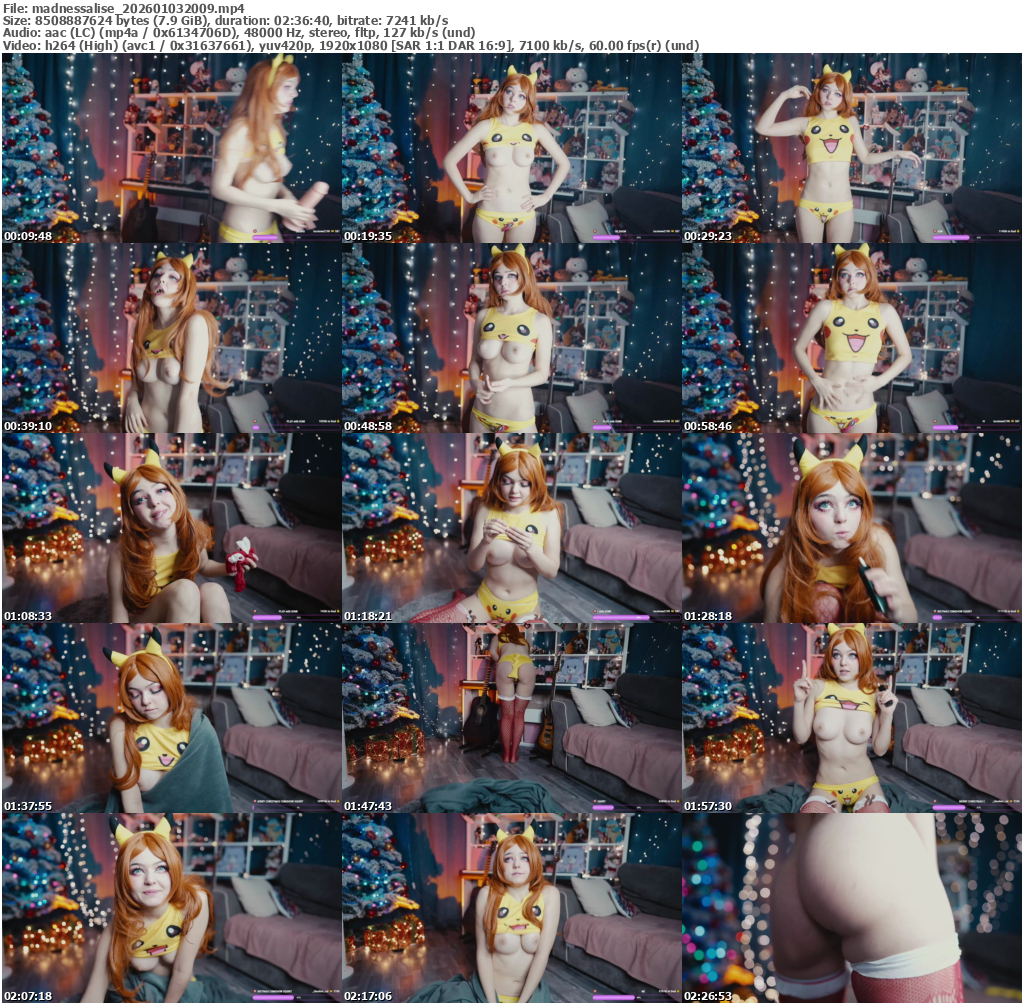Click the 'Video: h264 (High)' header line
This screenshot has width=1024, height=1003.
click(351, 45)
